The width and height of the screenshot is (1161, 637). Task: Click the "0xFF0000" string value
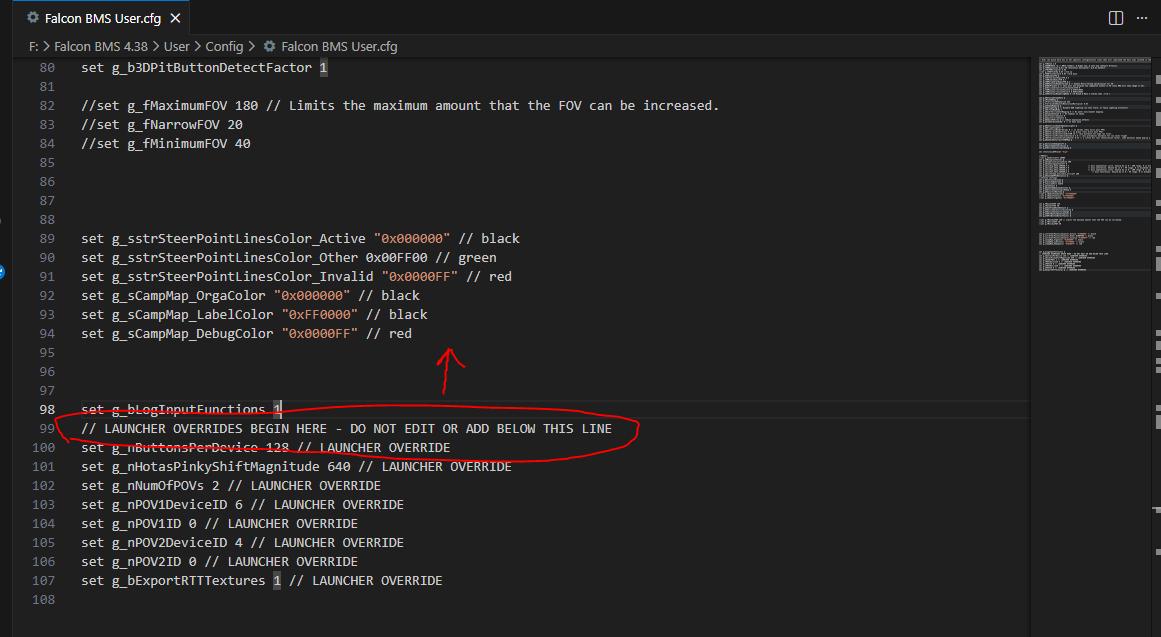(320, 315)
